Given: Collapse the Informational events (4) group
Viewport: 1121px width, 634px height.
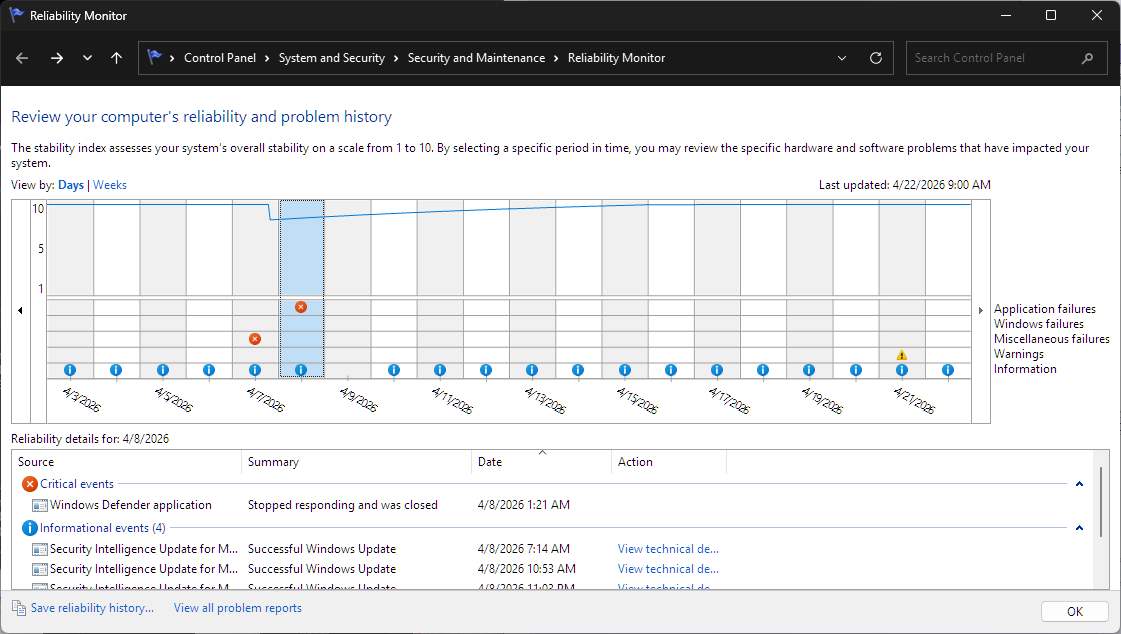Looking at the screenshot, I should (1080, 527).
